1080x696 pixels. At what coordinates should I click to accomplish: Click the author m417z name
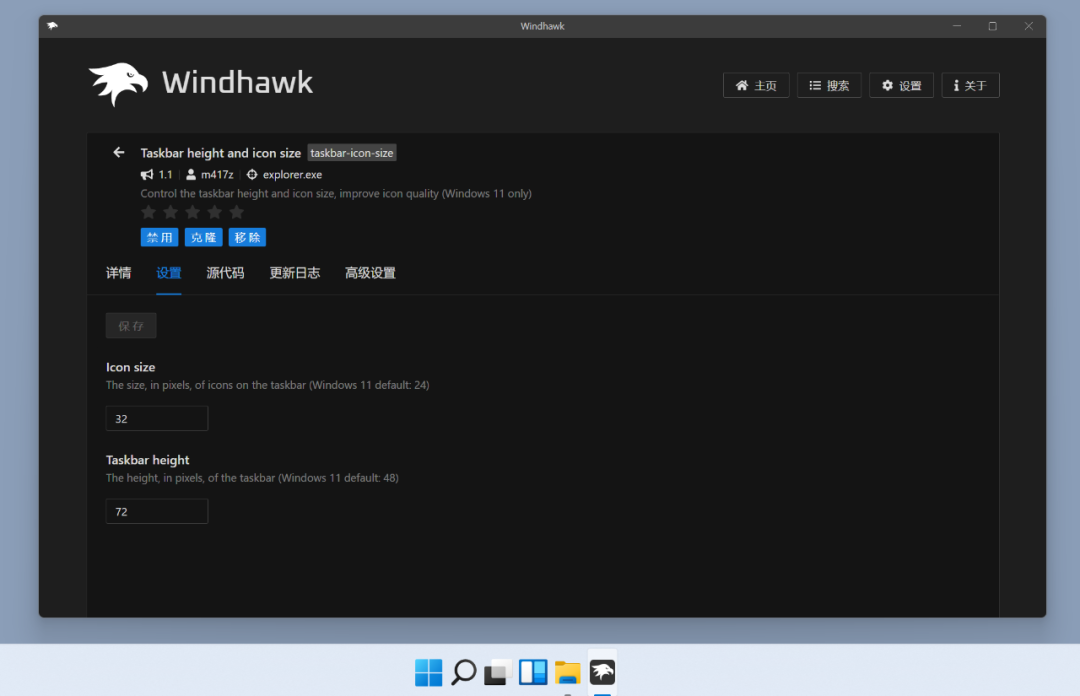[217, 174]
